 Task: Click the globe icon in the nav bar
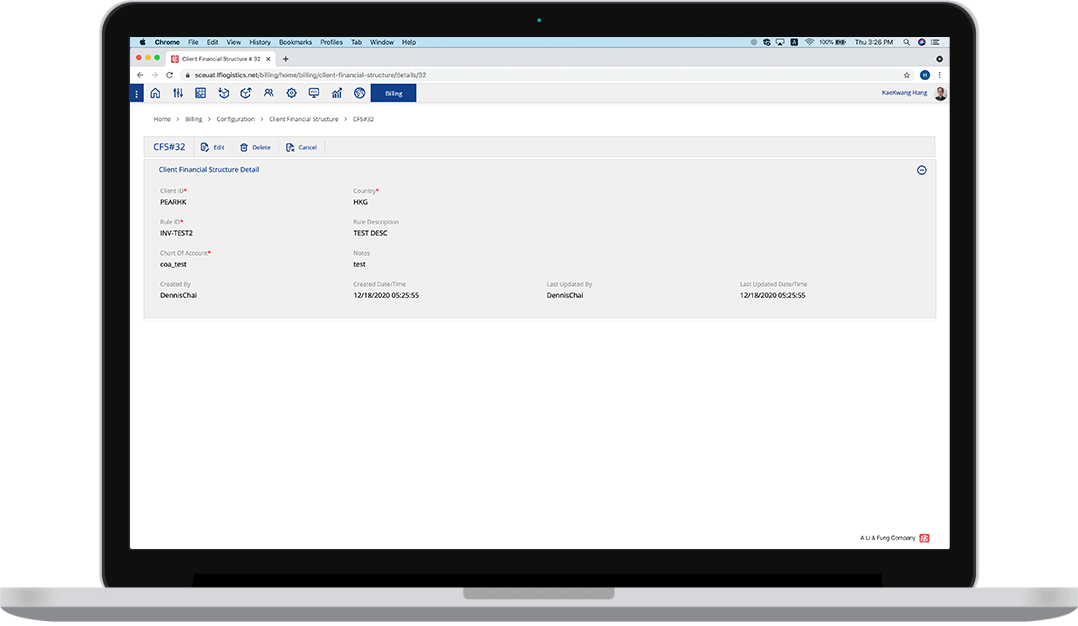(x=359, y=93)
